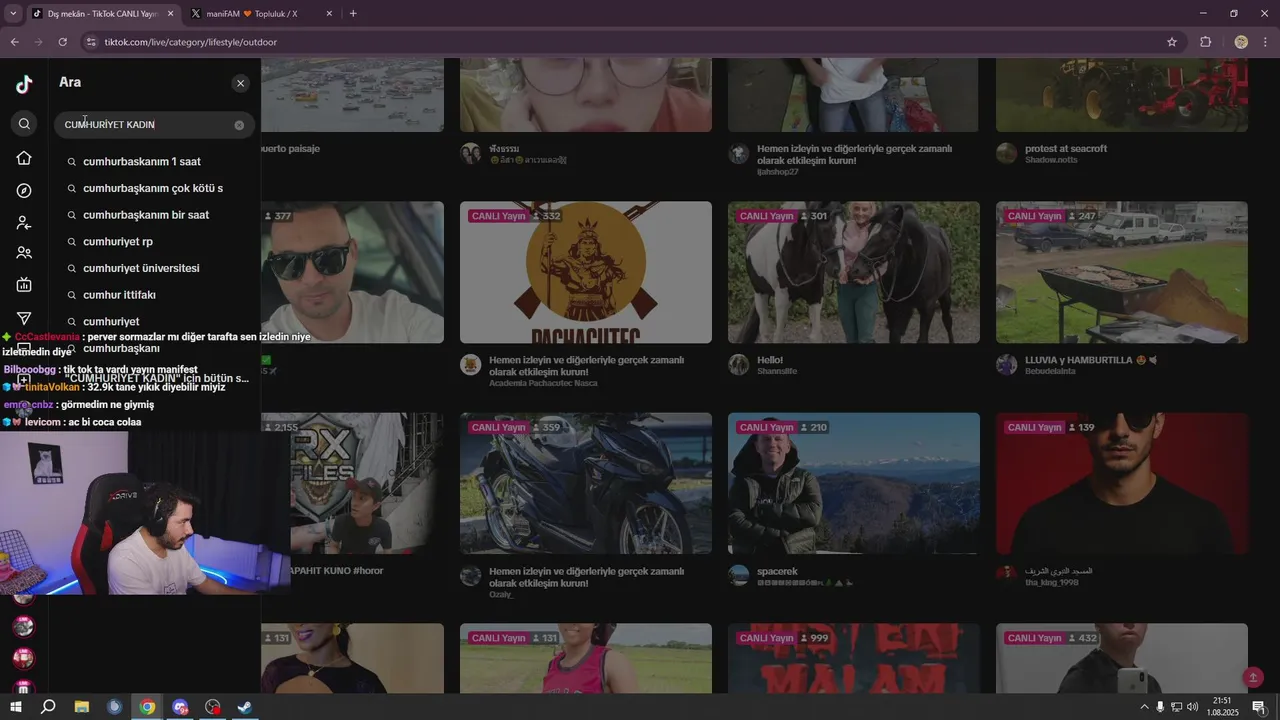This screenshot has height=720, width=1280.
Task: Open Windows taskbar search
Action: pos(48,707)
